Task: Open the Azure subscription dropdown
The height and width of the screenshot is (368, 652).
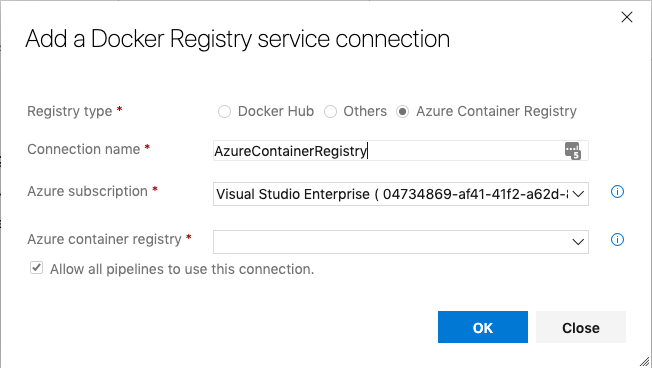Action: [401, 194]
